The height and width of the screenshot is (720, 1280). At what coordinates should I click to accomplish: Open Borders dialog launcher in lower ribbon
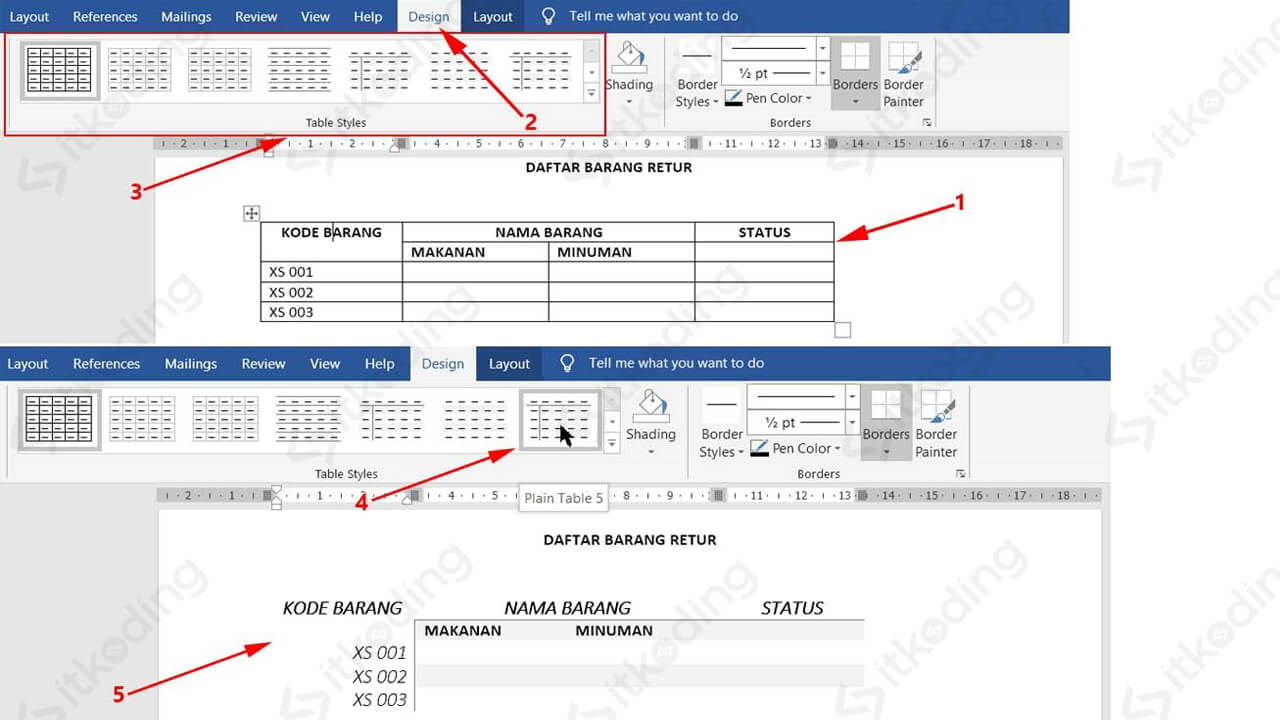(x=960, y=473)
